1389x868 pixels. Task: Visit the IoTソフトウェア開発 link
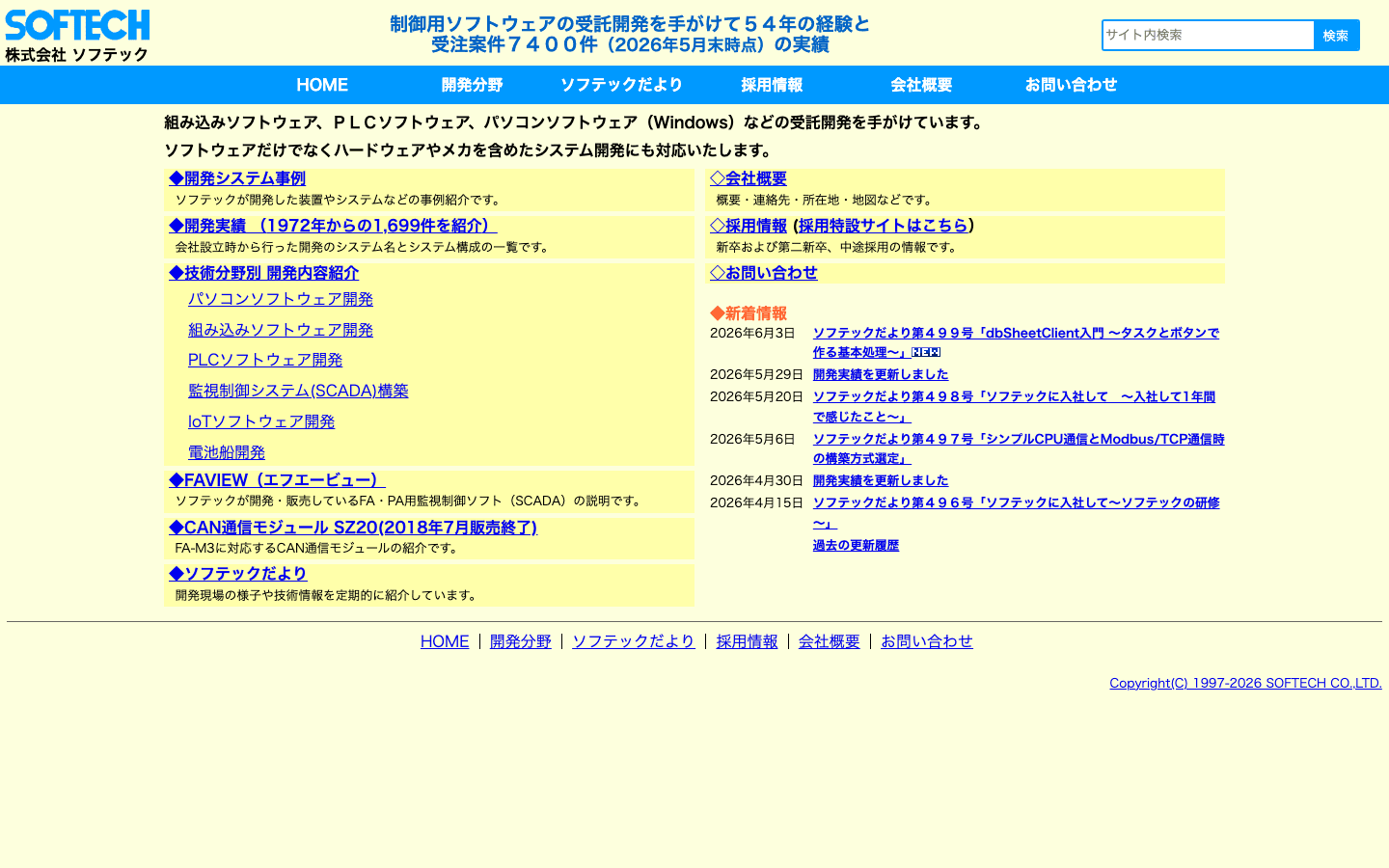point(261,421)
